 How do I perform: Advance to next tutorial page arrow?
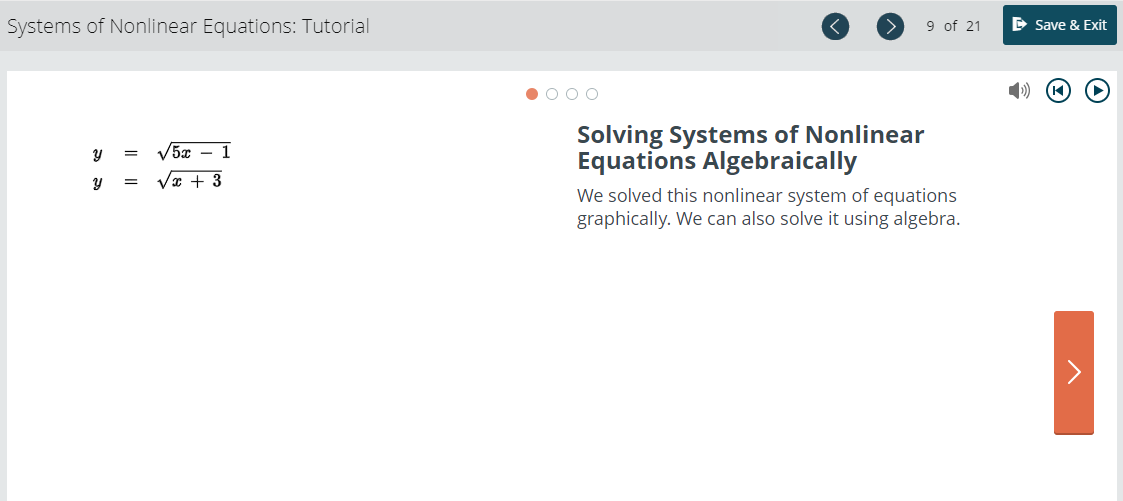(890, 26)
